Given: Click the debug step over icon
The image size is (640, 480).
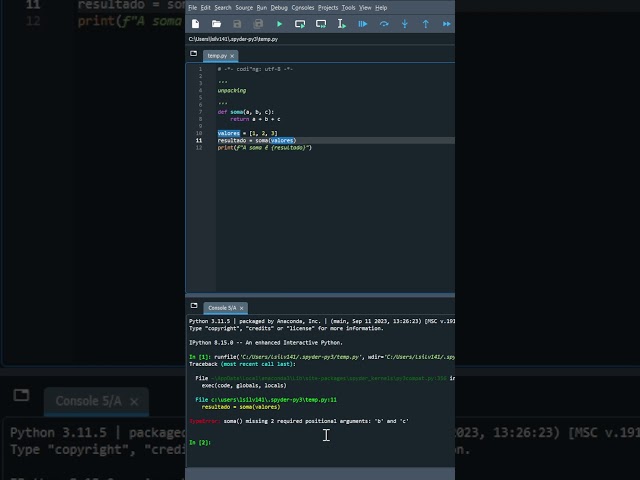Looking at the screenshot, I should (x=384, y=24).
